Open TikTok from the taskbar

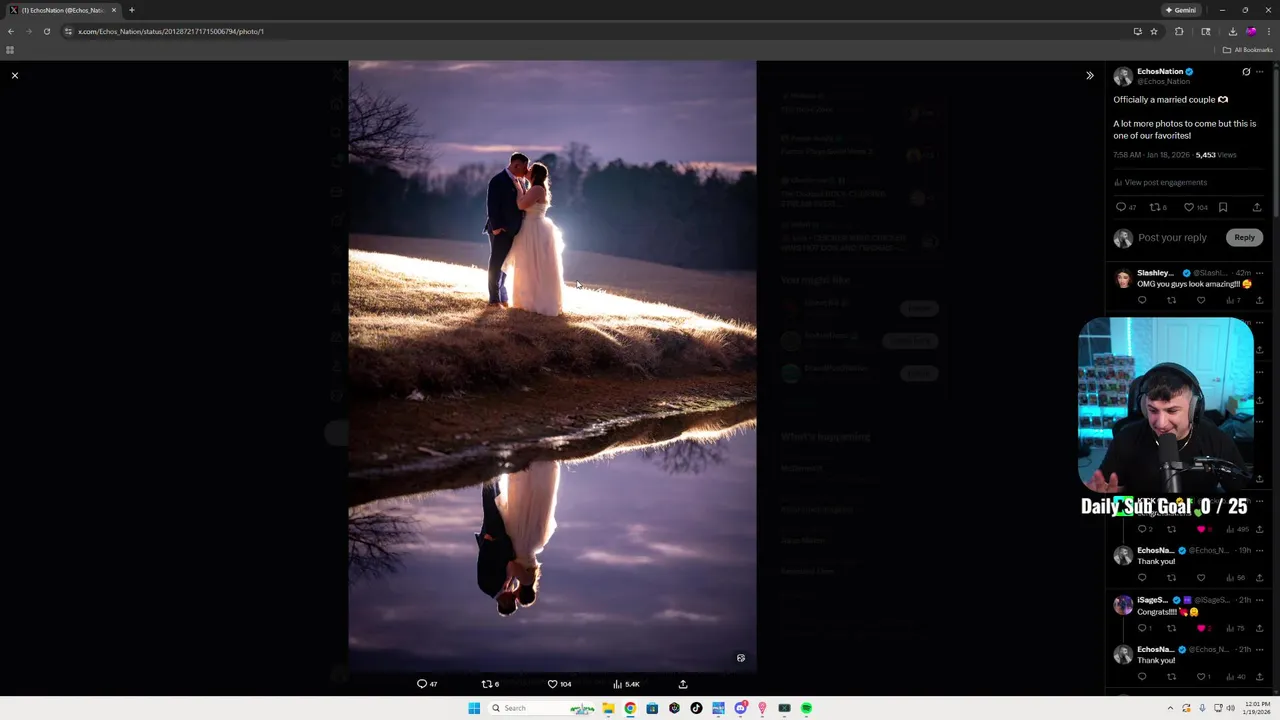[x=696, y=708]
